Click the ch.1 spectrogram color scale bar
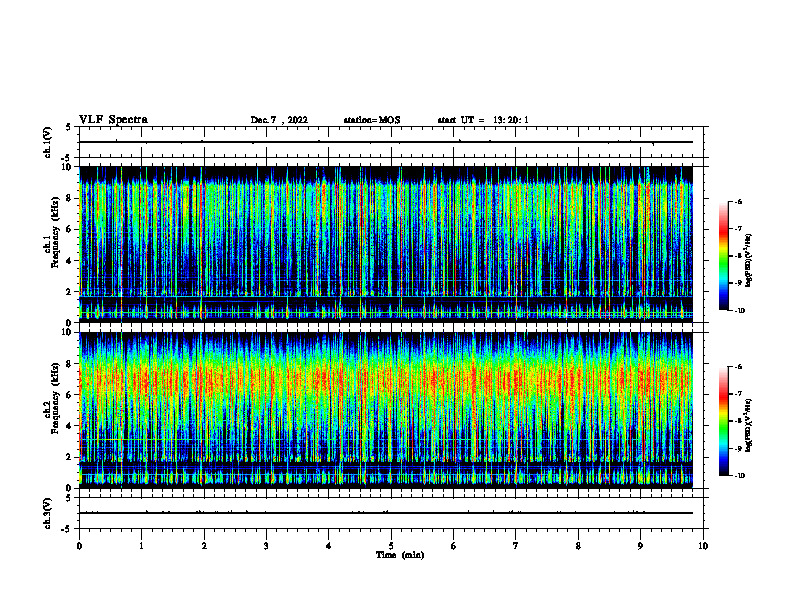Image resolution: width=792 pixels, height=612 pixels. tap(724, 256)
